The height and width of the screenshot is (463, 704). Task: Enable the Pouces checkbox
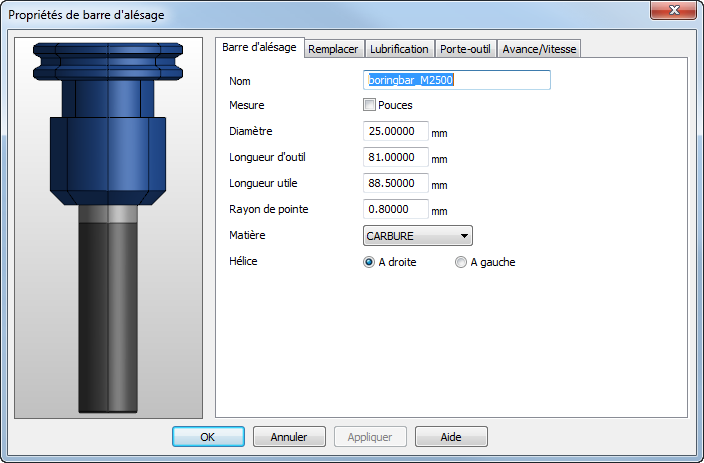[369, 105]
